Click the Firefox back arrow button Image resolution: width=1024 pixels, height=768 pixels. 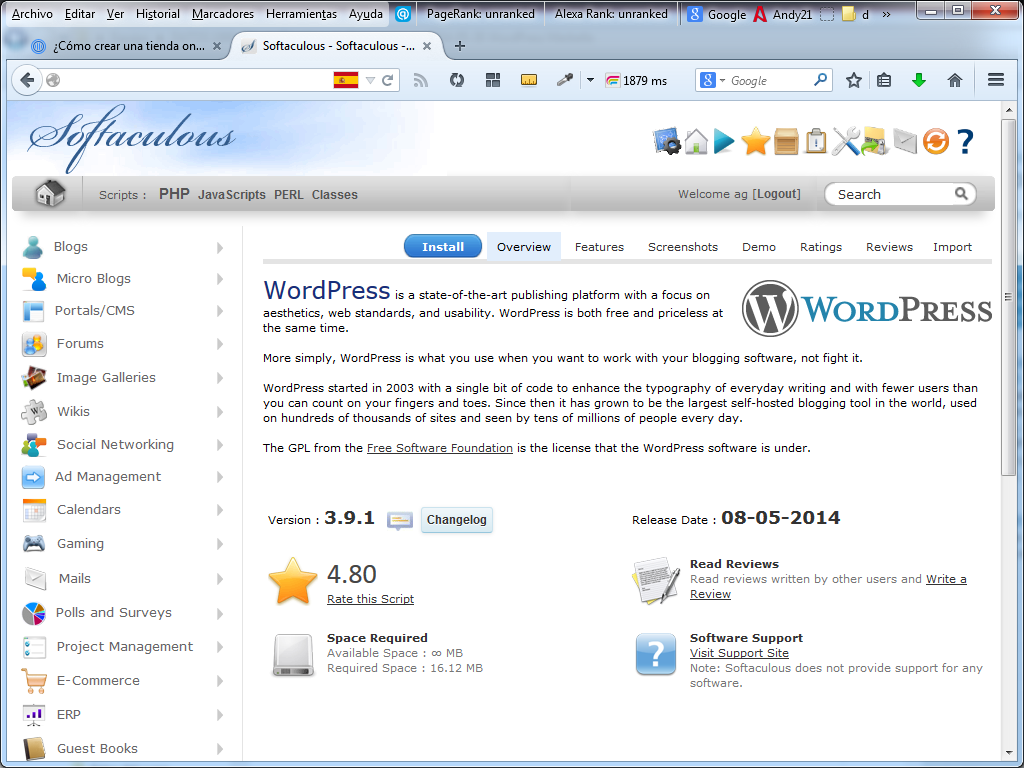click(27, 80)
